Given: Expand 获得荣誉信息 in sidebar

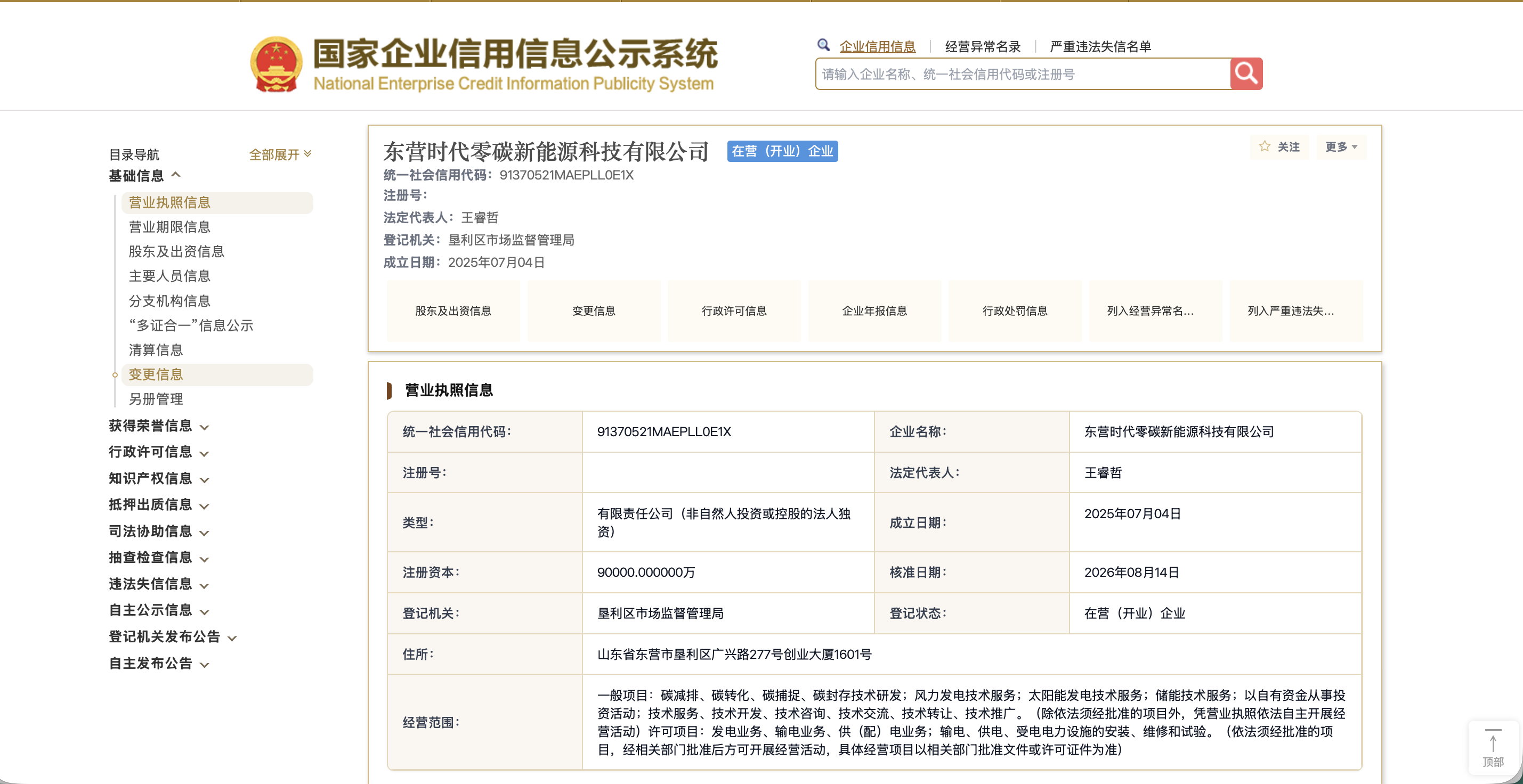Looking at the screenshot, I should pos(159,426).
